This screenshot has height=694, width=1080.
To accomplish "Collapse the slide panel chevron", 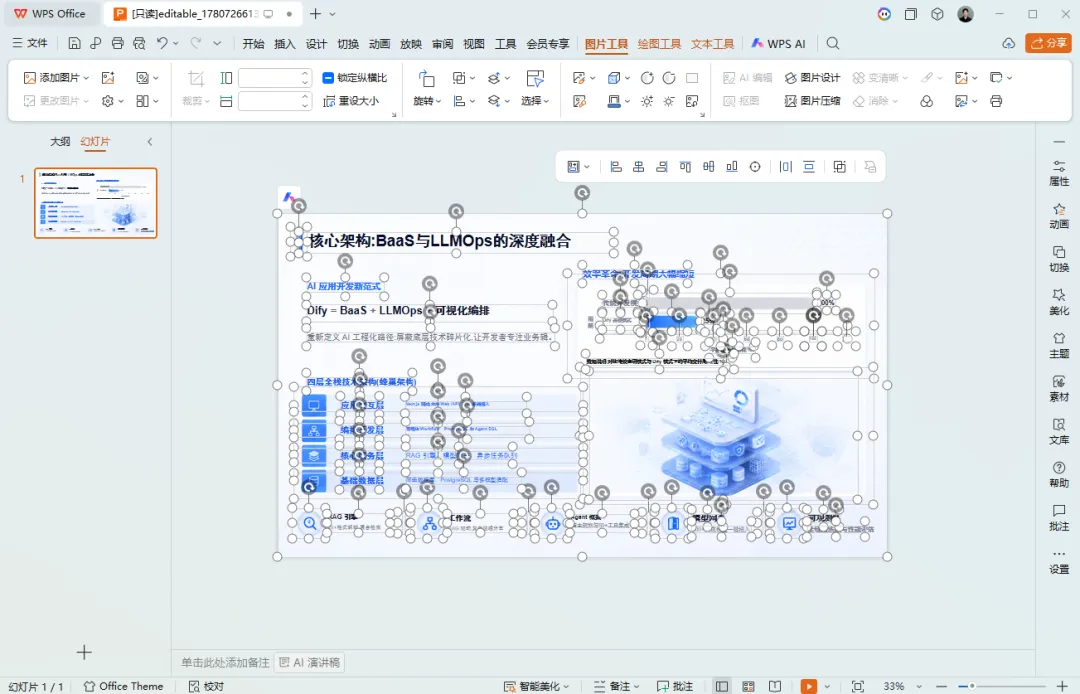I will (x=149, y=142).
